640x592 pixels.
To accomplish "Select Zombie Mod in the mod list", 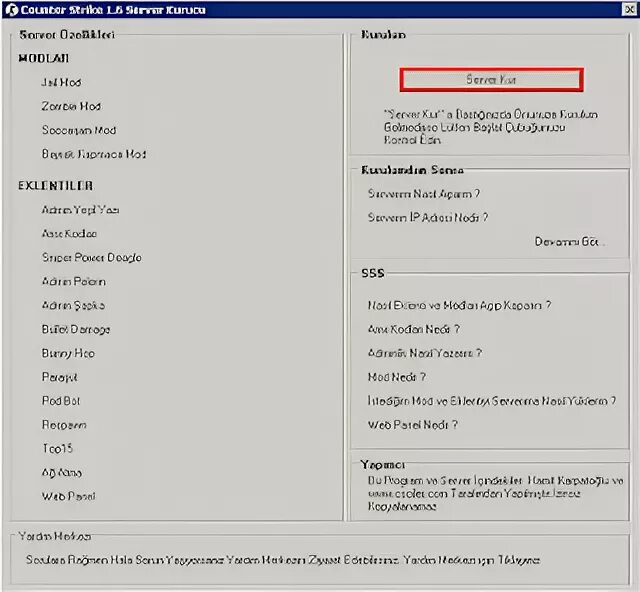I will coord(71,106).
